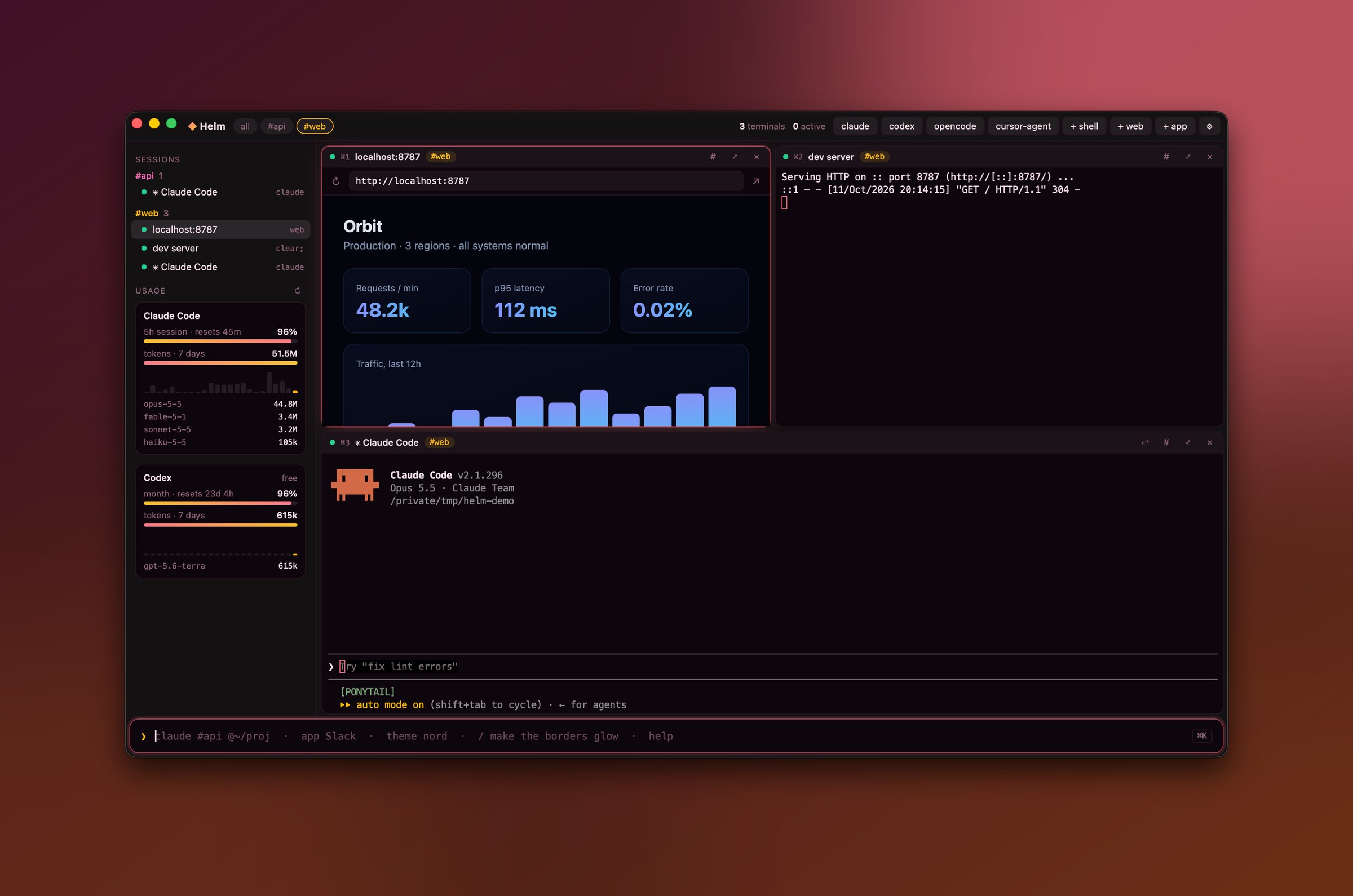Click the # tag icon on dev server pane

[x=1166, y=157]
